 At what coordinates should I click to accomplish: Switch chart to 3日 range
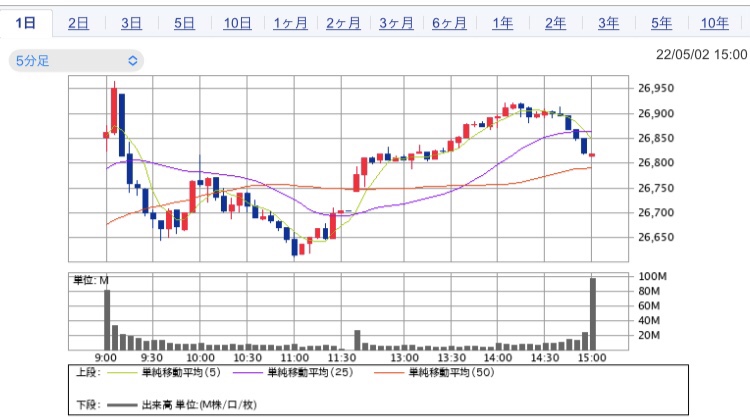[131, 23]
